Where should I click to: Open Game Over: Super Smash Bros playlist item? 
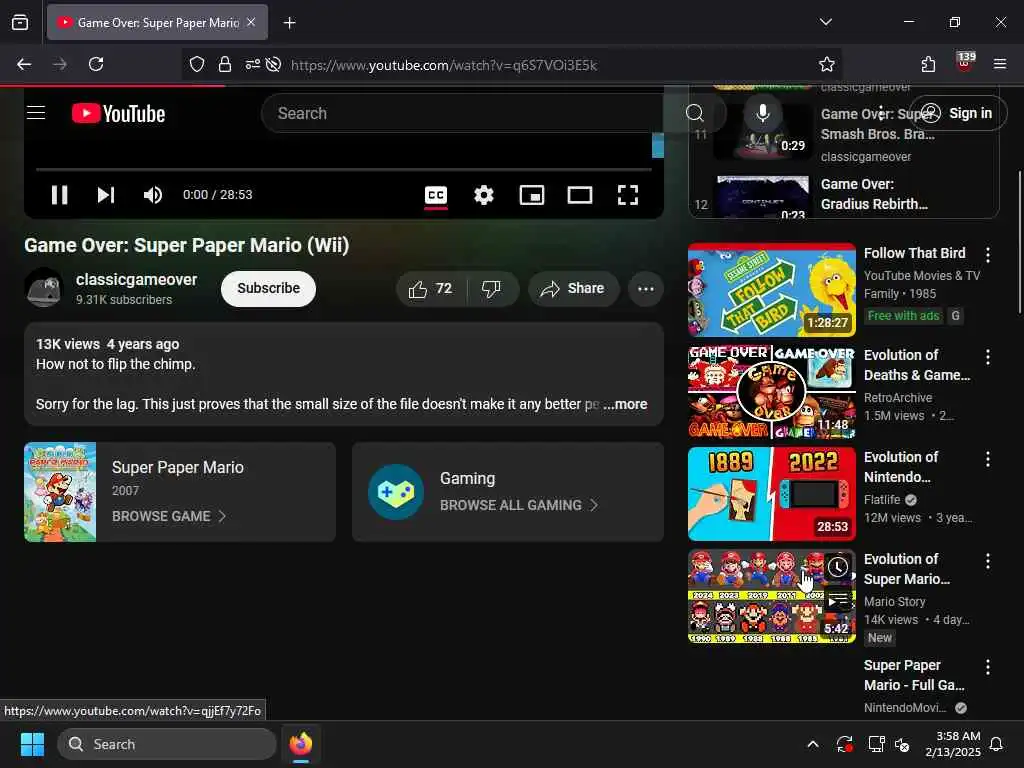(844, 135)
